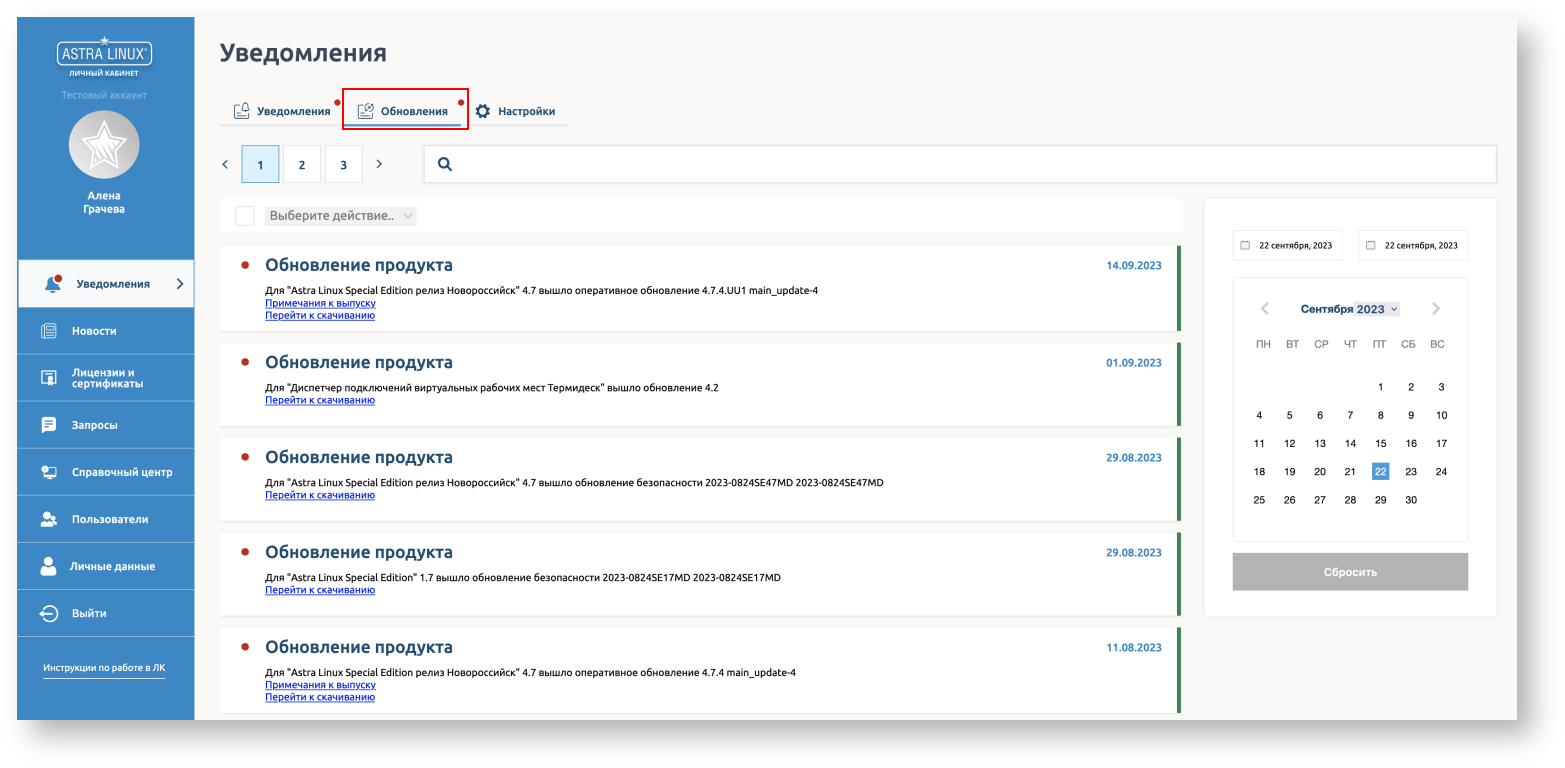Go to previous month in calendar
Screen dimensions: 1565x768
coord(1264,309)
